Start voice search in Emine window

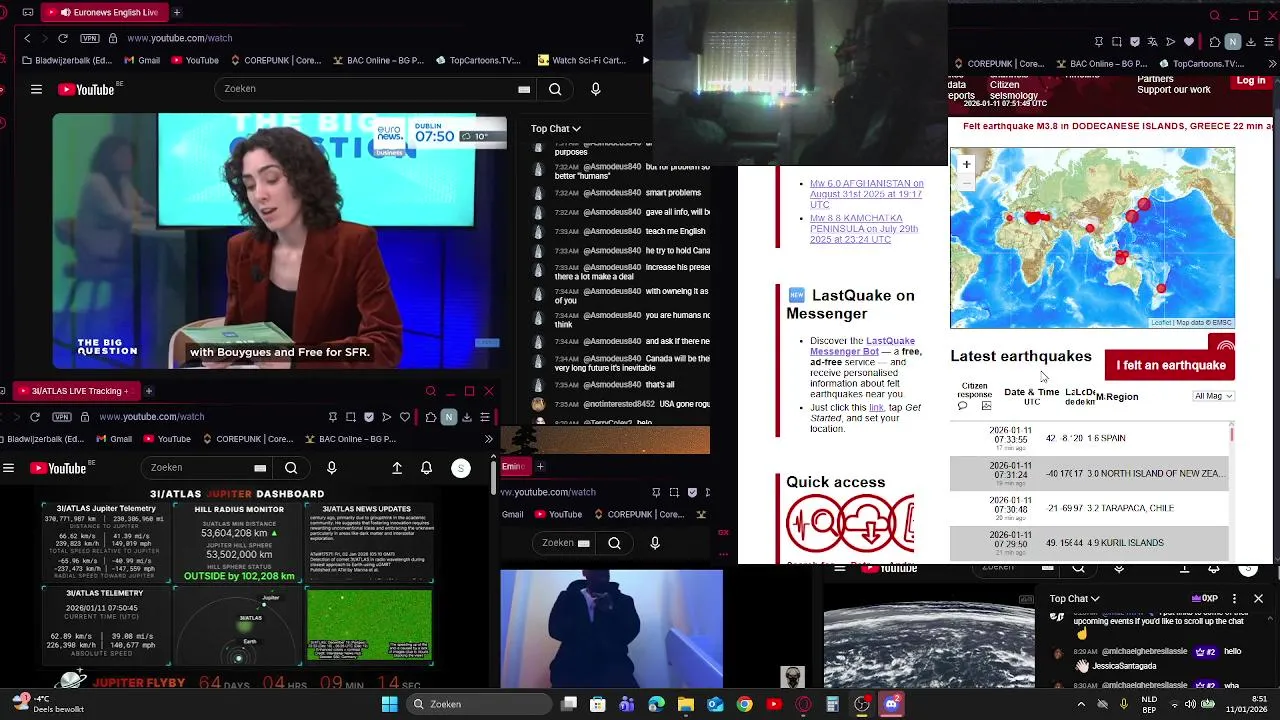pos(655,543)
